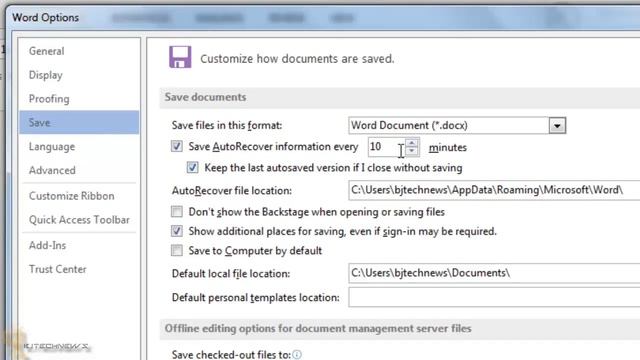Screen dimensions: 640x360
Task: Click the Word Options title bar text
Action: coord(45,18)
